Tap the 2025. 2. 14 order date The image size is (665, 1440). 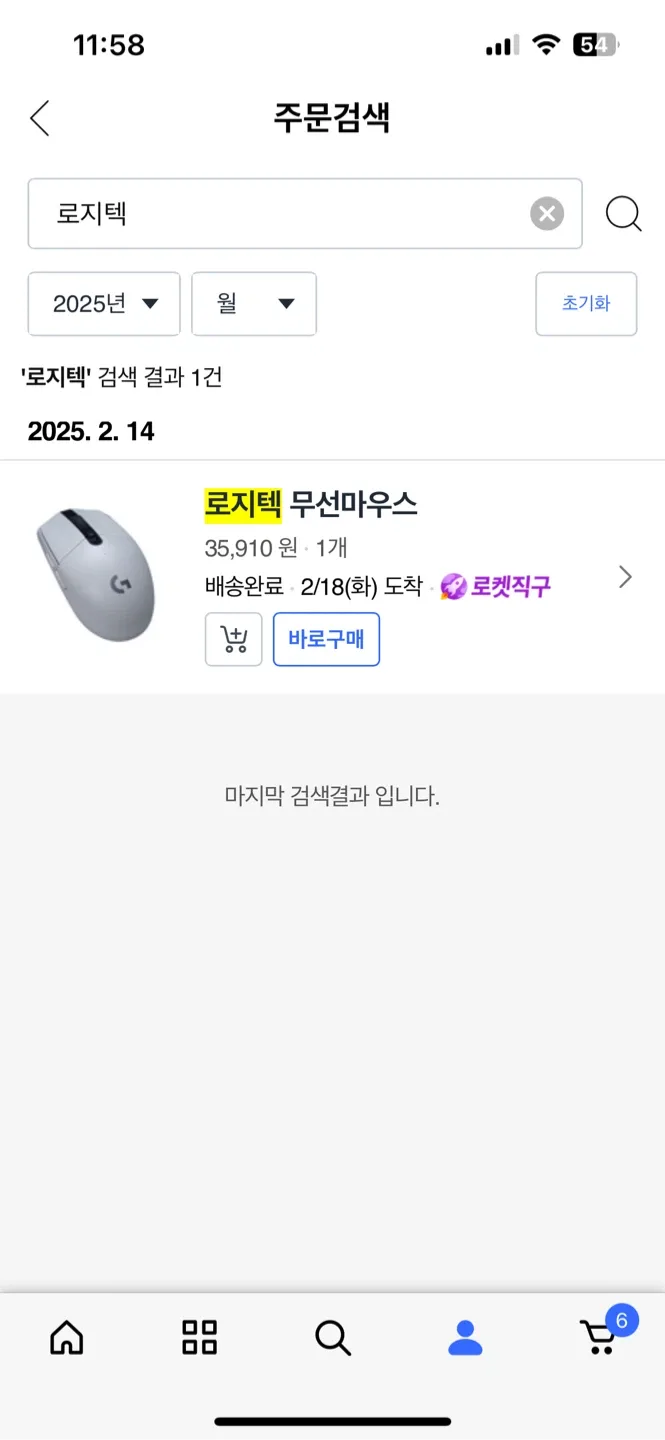click(91, 431)
